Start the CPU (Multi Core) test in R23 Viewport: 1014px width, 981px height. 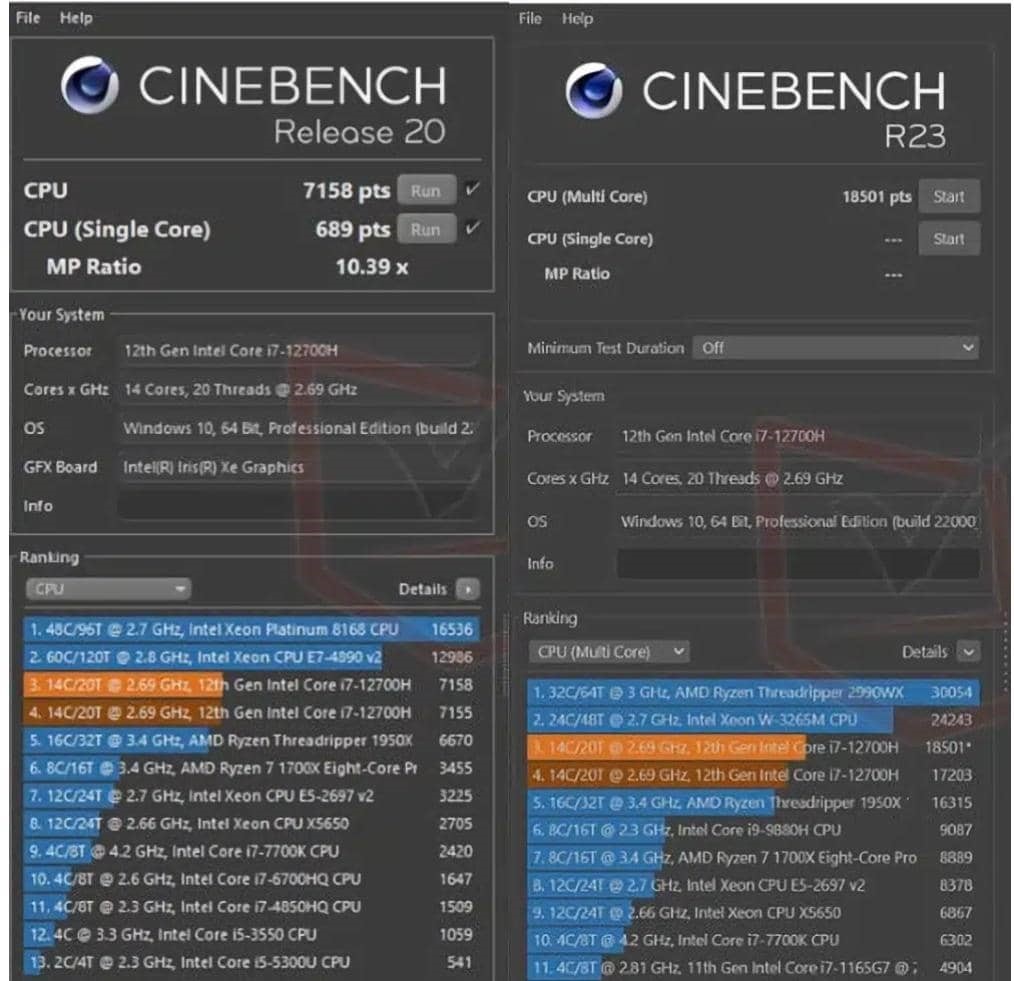[949, 196]
